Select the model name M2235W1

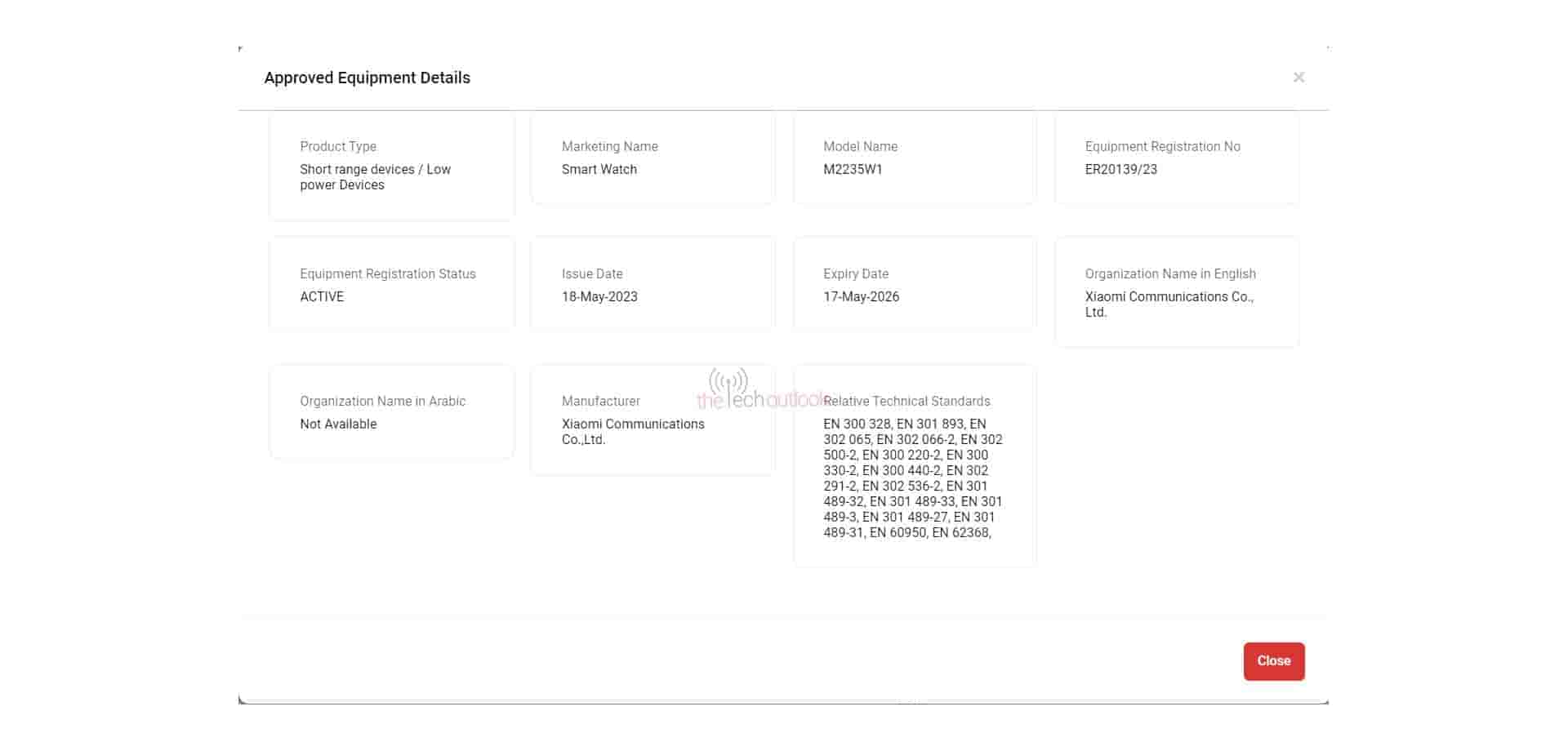tap(853, 169)
